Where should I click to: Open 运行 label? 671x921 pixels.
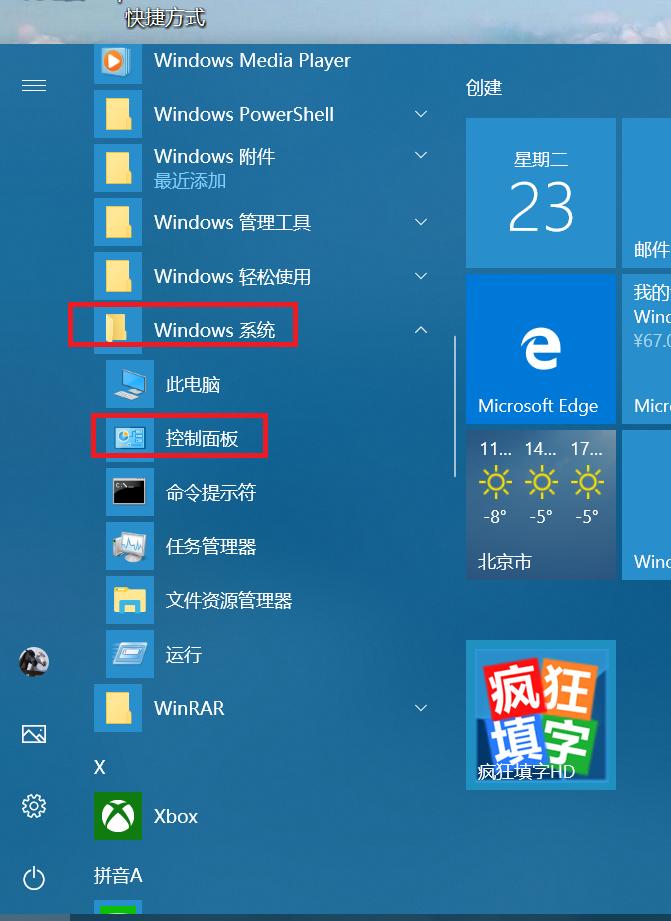[x=183, y=655]
